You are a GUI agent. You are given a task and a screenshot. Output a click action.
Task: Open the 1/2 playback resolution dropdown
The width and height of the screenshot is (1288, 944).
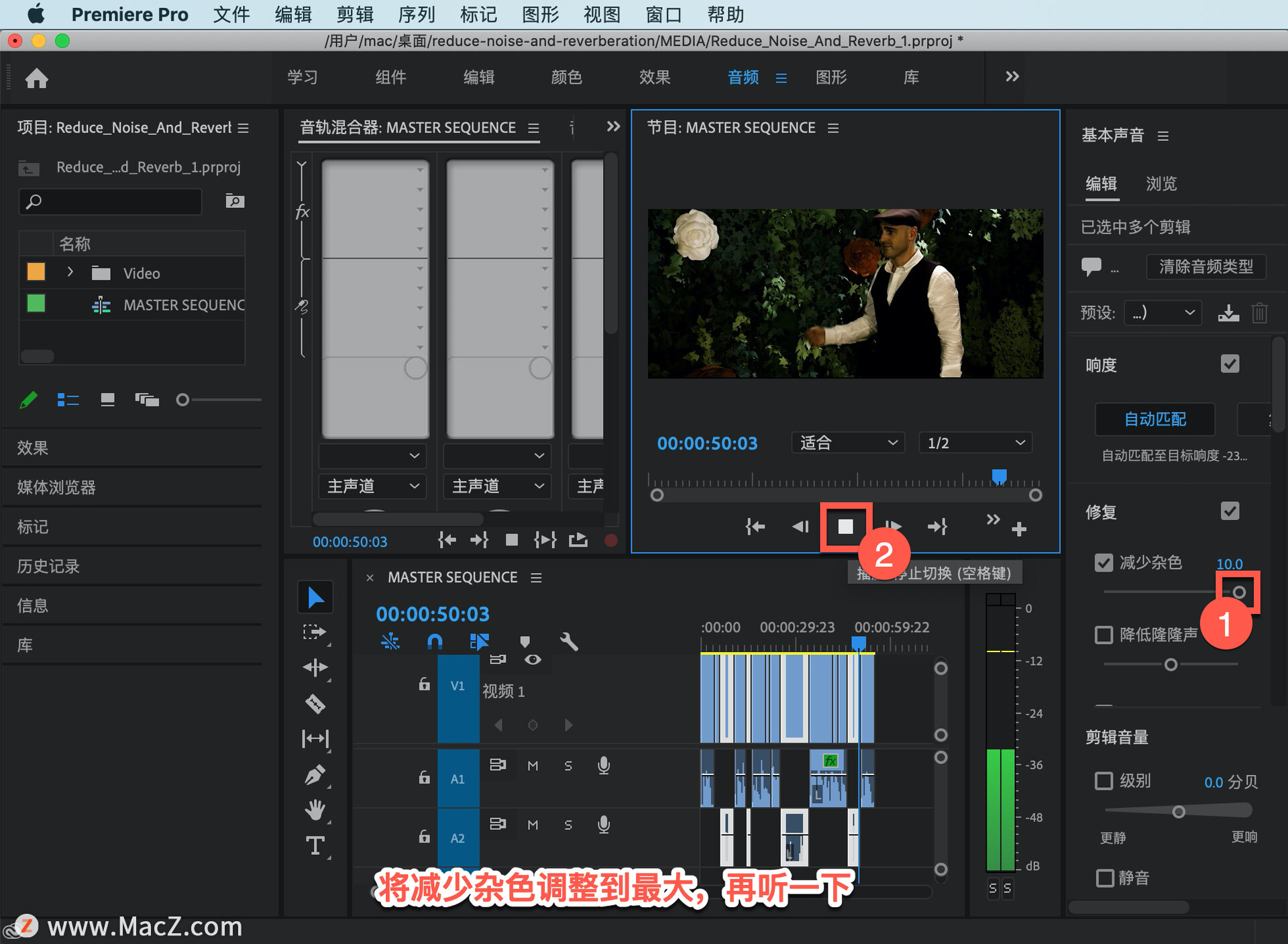[975, 443]
